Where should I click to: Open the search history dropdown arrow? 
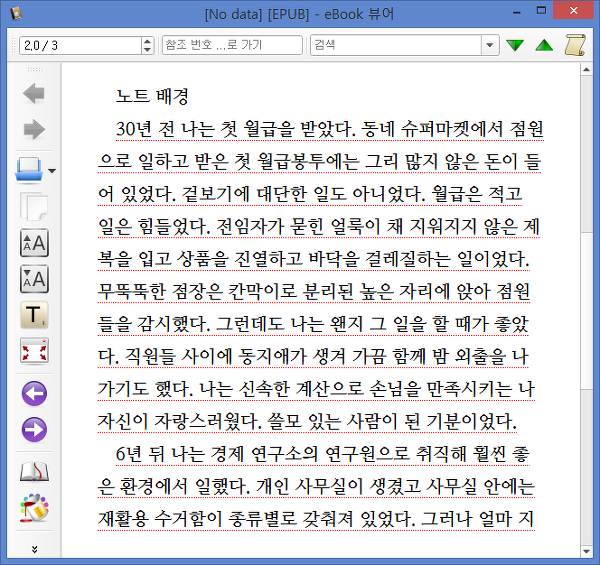(490, 45)
